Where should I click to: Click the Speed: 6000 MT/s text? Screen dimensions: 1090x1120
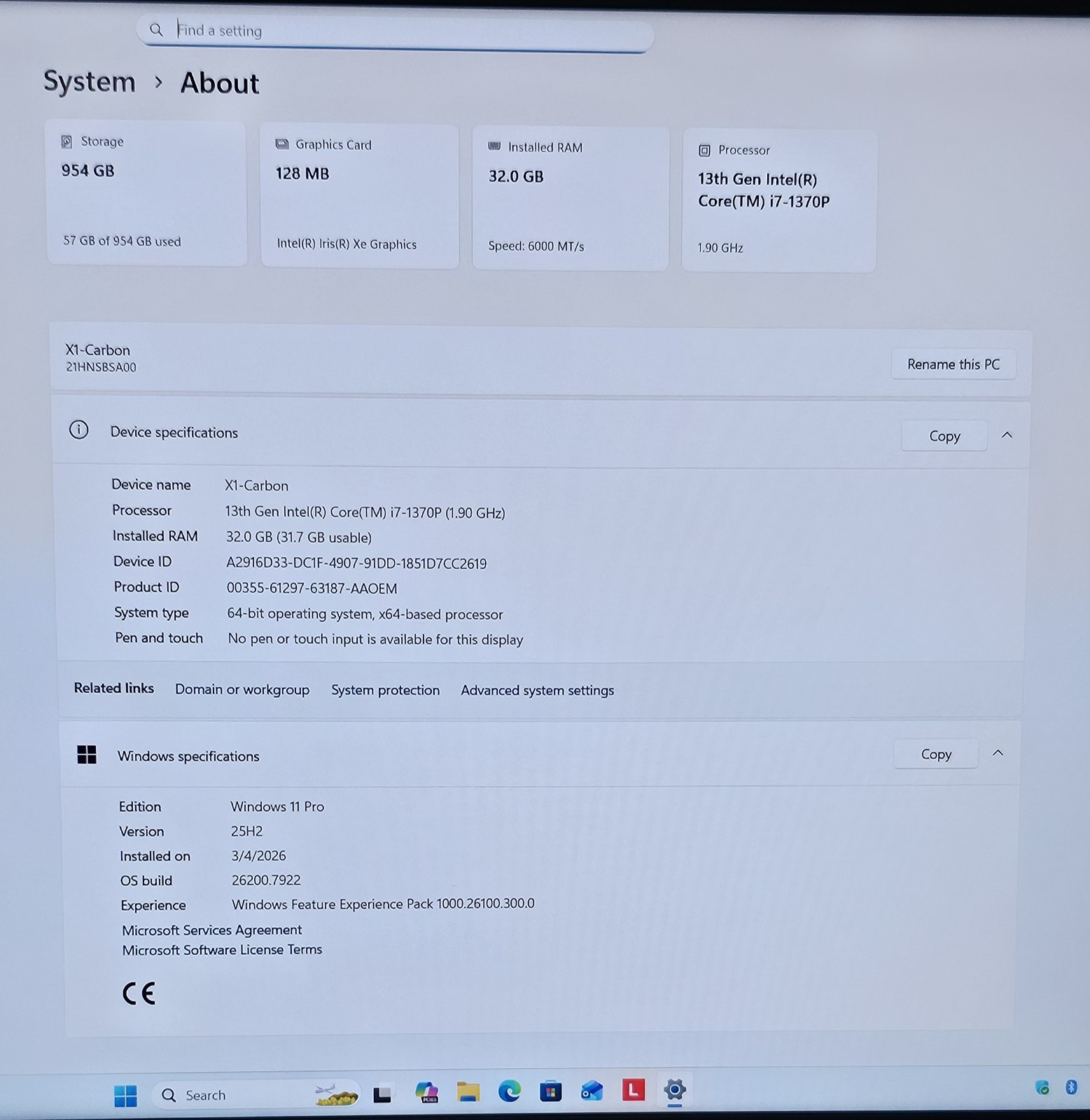536,246
